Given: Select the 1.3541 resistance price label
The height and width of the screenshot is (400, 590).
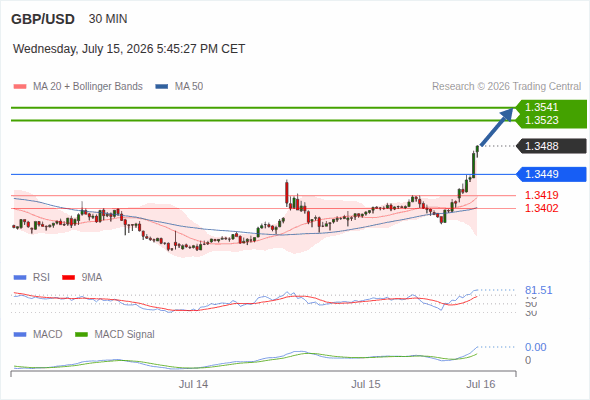Looking at the screenshot, I should tap(541, 107).
